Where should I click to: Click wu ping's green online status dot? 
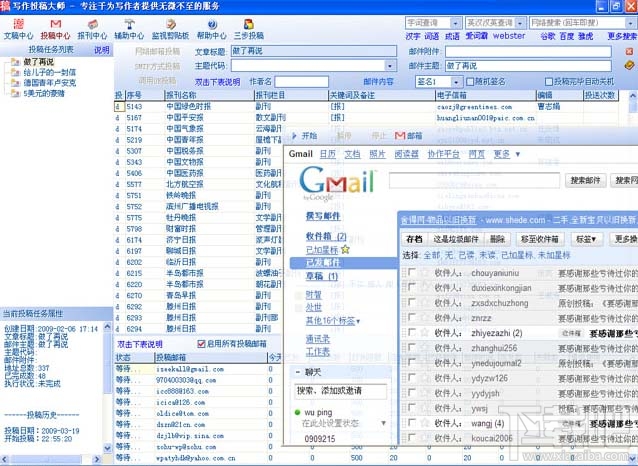click(297, 412)
